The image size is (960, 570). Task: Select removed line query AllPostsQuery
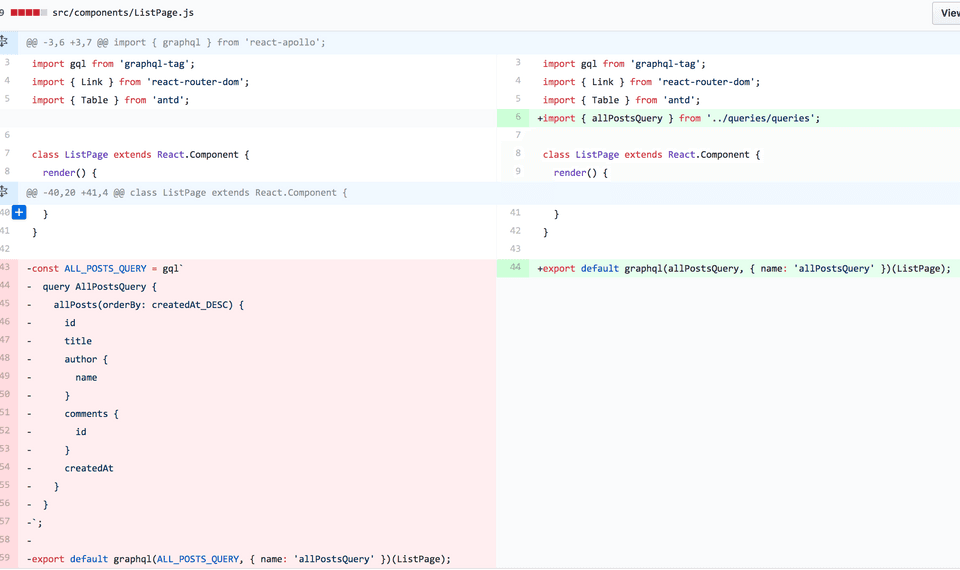coord(92,287)
